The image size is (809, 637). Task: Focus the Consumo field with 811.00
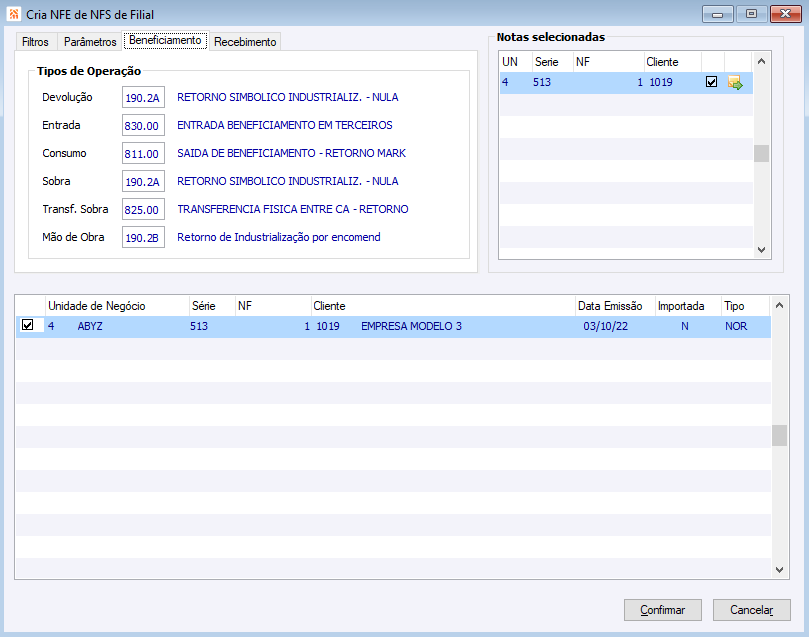(143, 153)
